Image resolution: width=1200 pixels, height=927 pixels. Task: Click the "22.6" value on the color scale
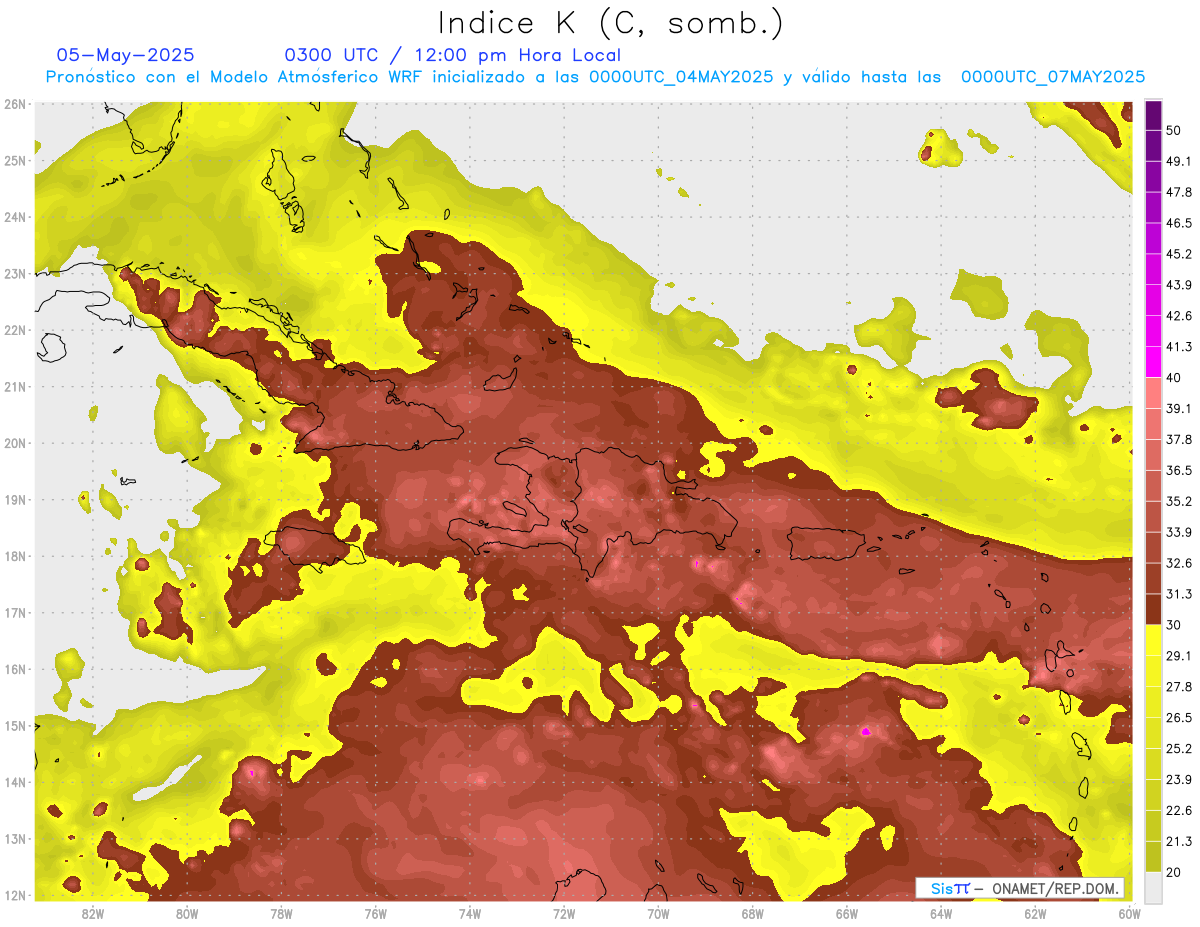tap(1178, 810)
